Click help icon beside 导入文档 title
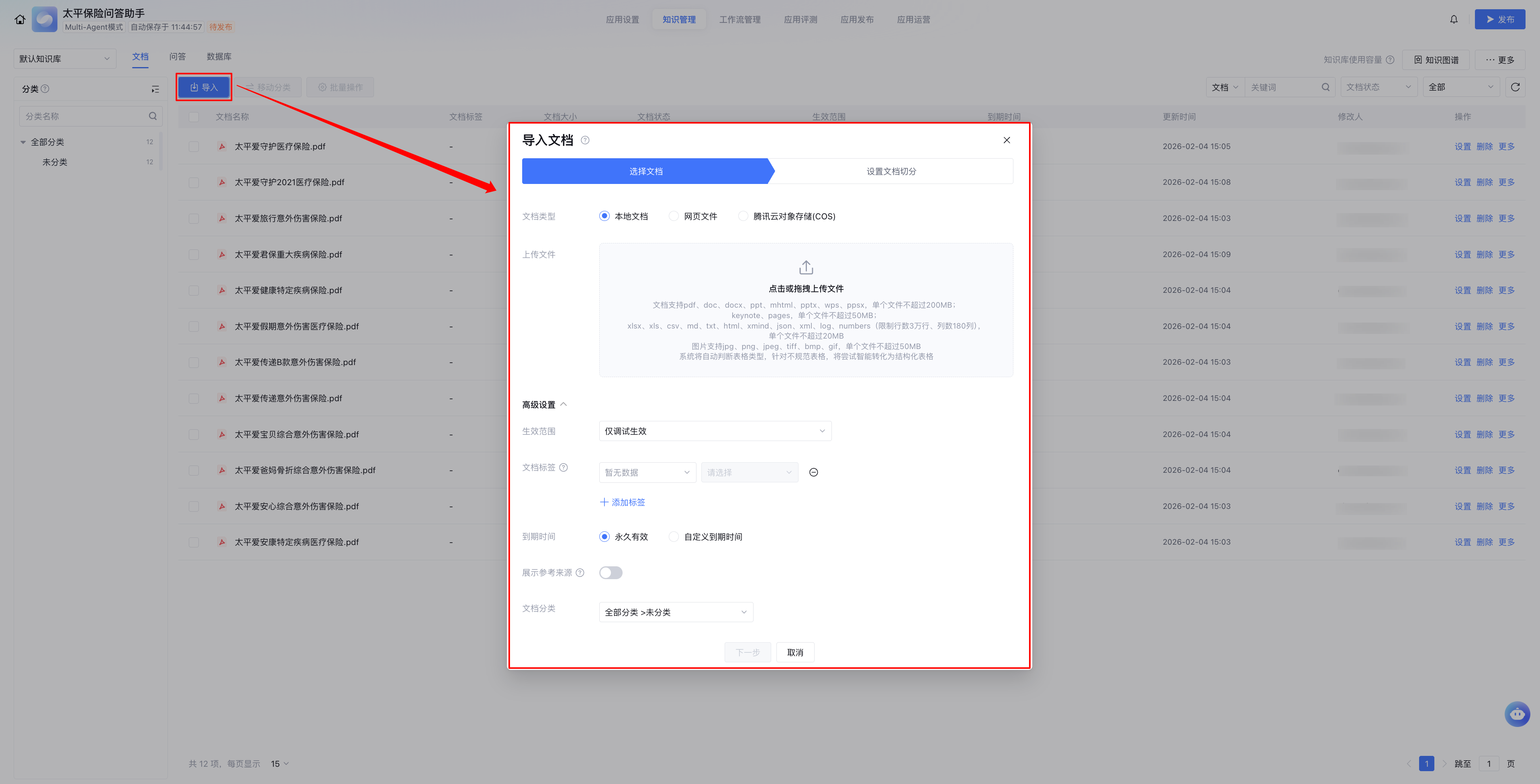The image size is (1540, 784). click(x=585, y=141)
